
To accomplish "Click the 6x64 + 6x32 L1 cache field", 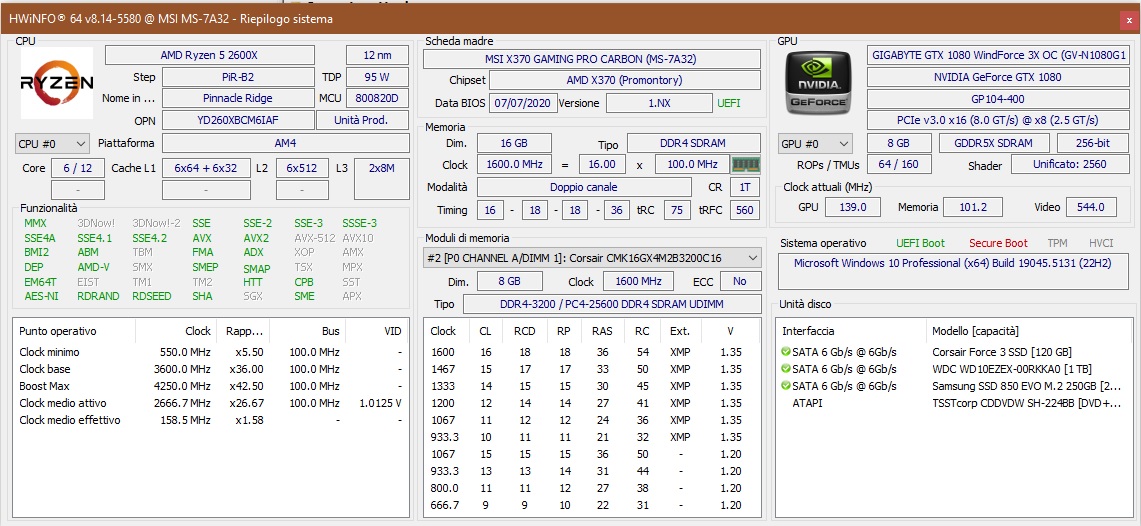I will pos(206,168).
